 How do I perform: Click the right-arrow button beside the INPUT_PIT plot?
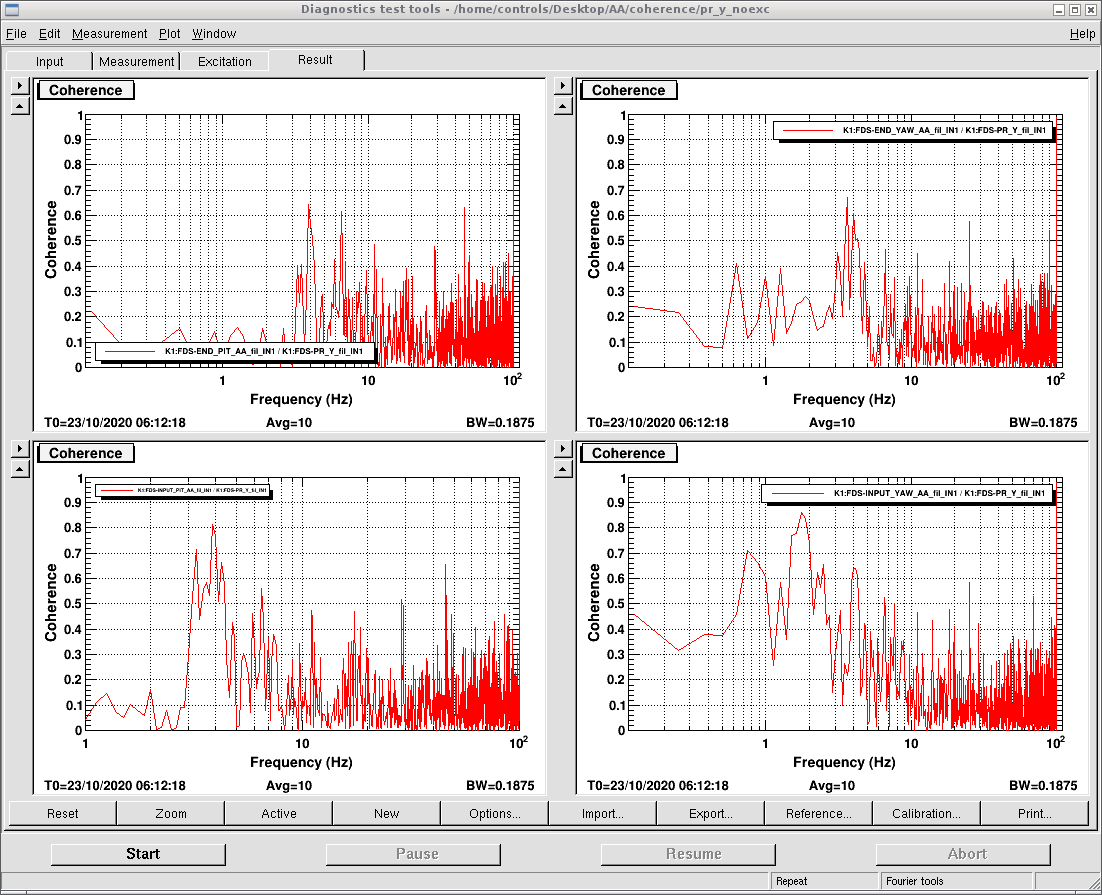[20, 449]
